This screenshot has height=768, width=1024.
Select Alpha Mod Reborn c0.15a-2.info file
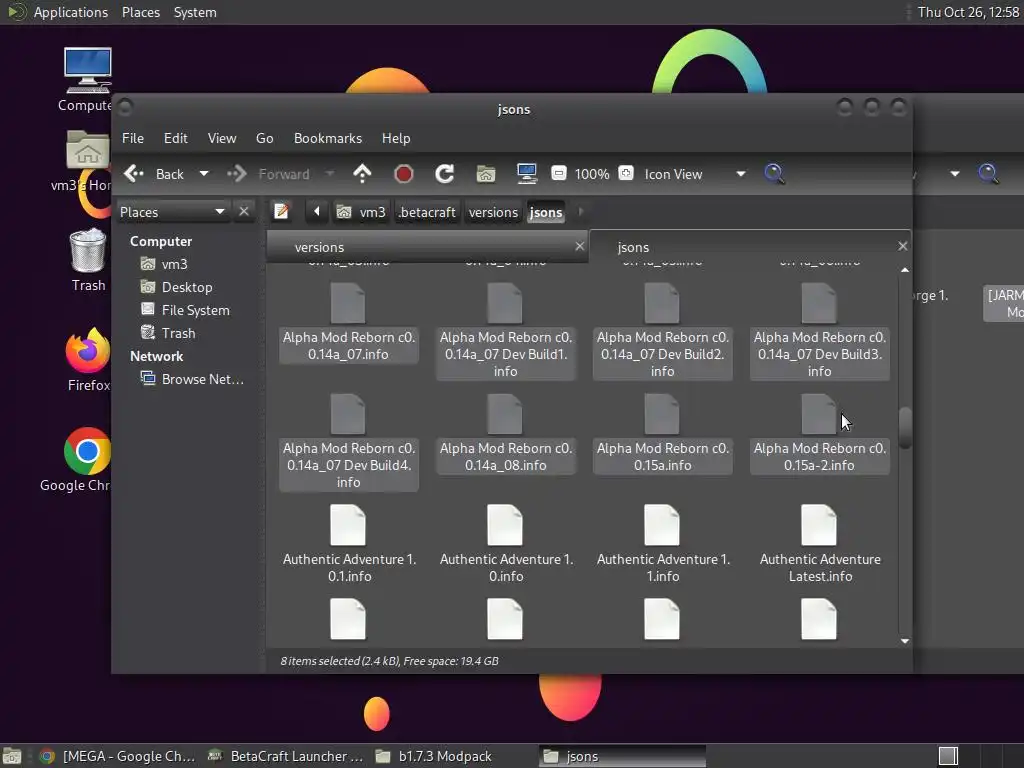[819, 434]
